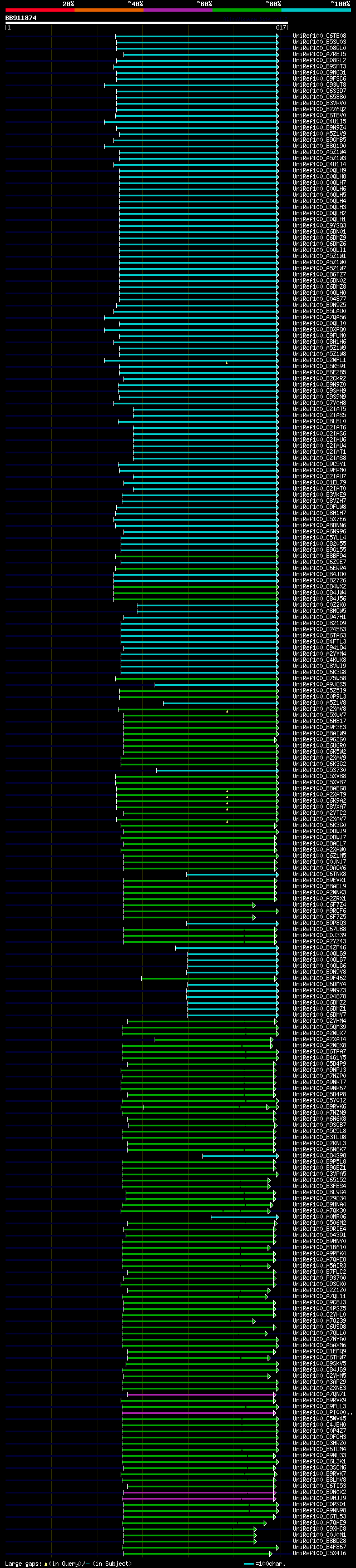Image resolution: width=356 pixels, height=1568 pixels.
Task: Select hit label UniRef100_A7QN71
Action: 319,1394
